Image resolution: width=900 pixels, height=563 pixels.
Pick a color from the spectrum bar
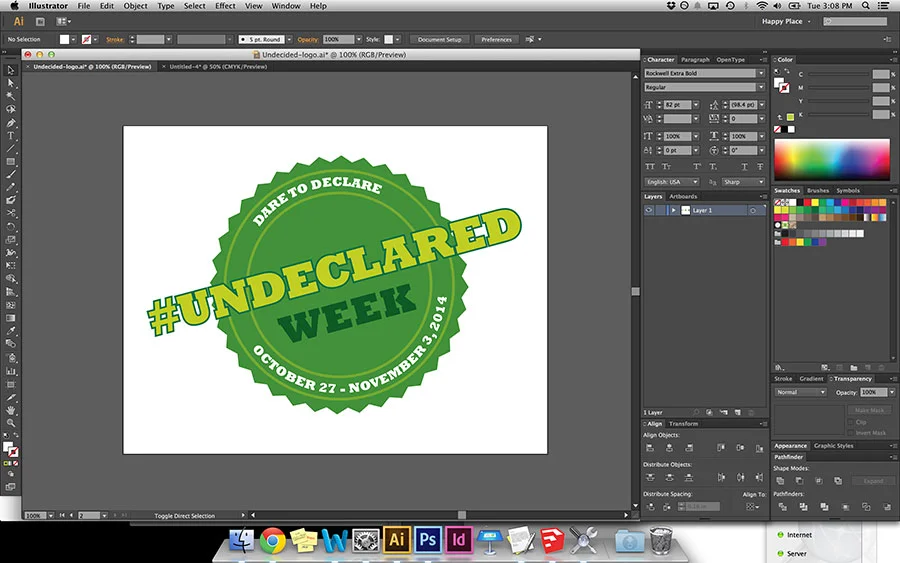pyautogui.click(x=832, y=160)
